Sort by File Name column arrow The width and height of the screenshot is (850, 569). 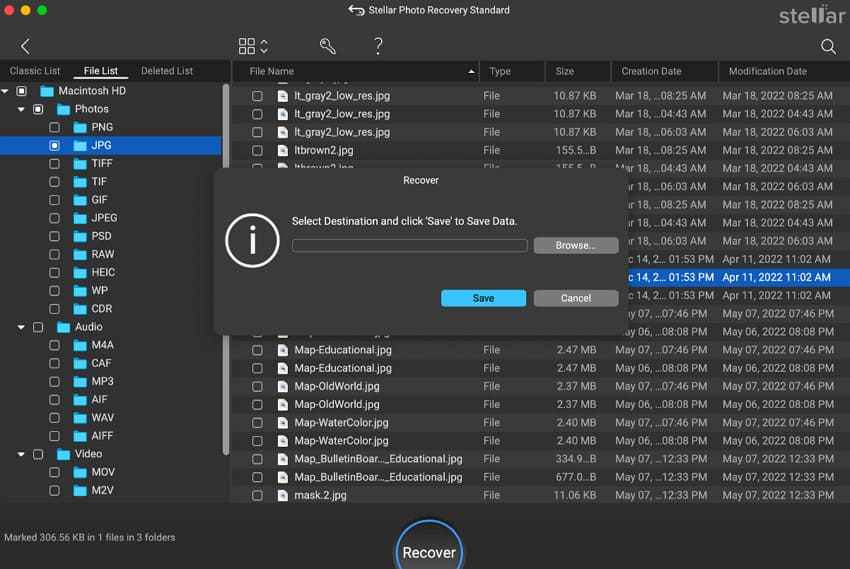pos(471,72)
